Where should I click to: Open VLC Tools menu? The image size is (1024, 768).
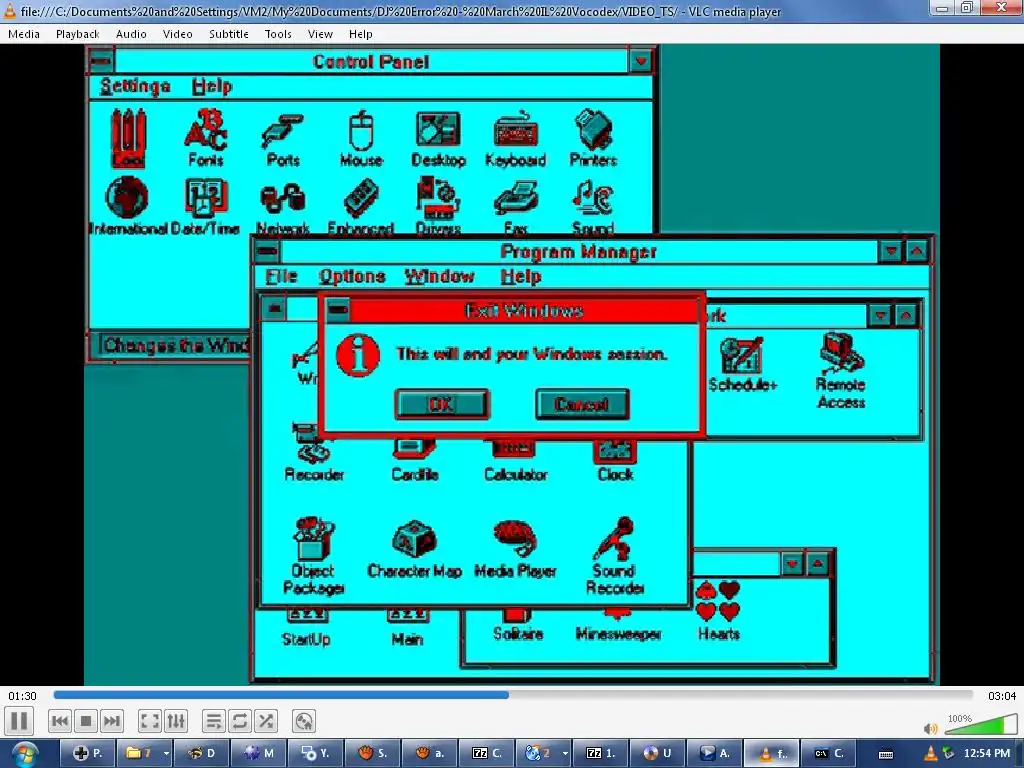tap(278, 34)
